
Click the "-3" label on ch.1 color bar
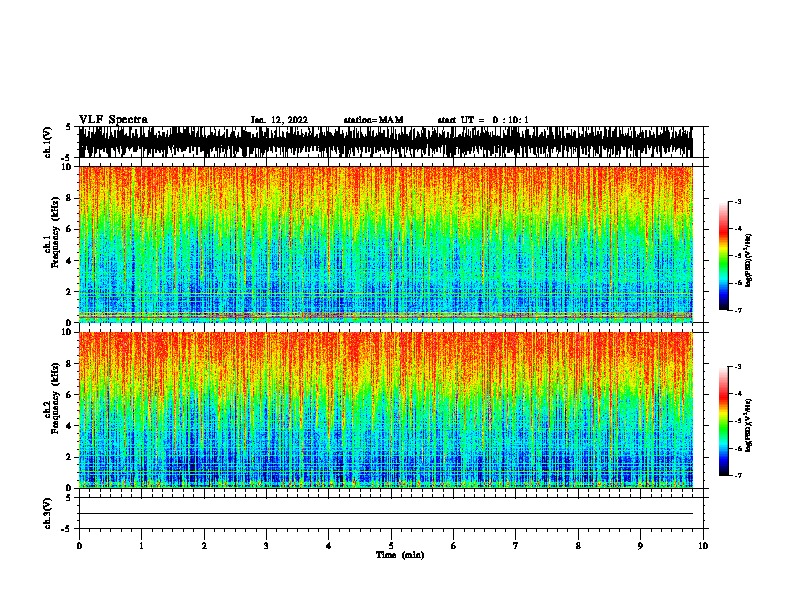point(737,202)
